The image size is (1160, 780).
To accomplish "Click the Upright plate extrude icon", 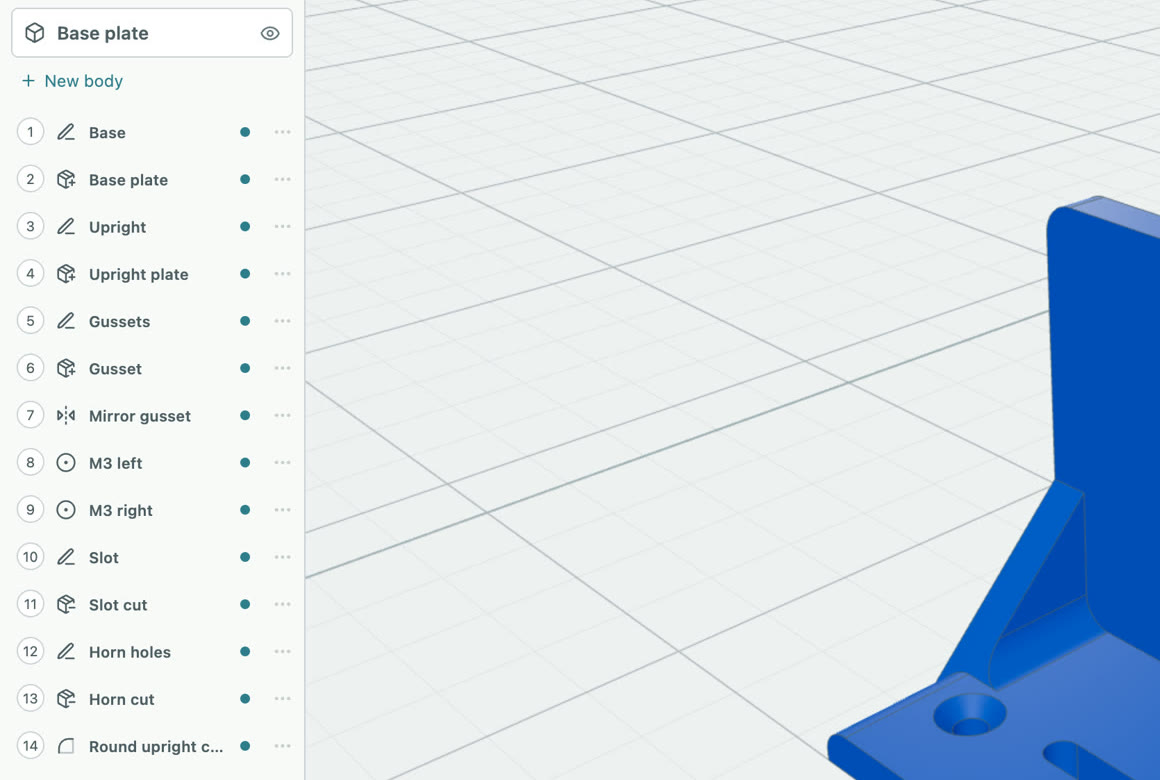I will click(66, 274).
